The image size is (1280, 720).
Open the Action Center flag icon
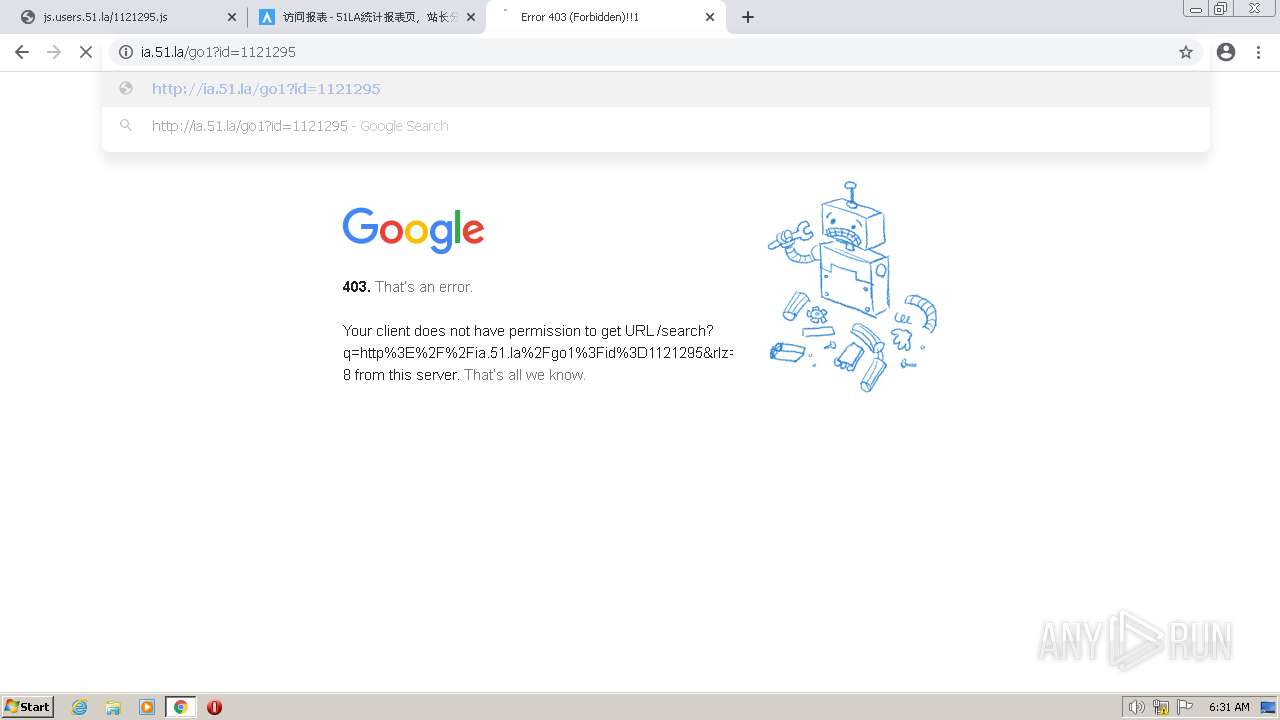1185,707
